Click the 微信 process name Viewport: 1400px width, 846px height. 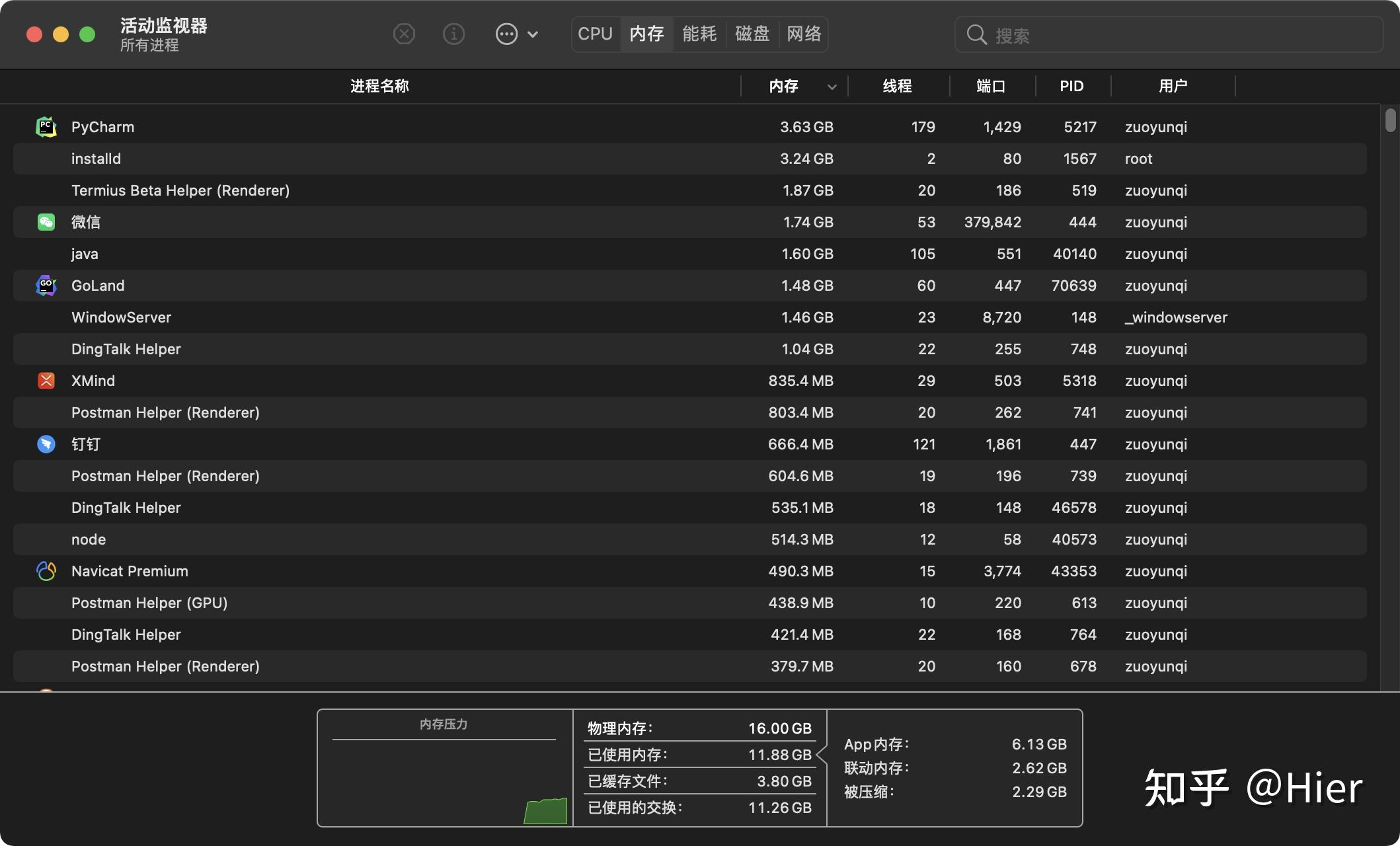(x=86, y=222)
